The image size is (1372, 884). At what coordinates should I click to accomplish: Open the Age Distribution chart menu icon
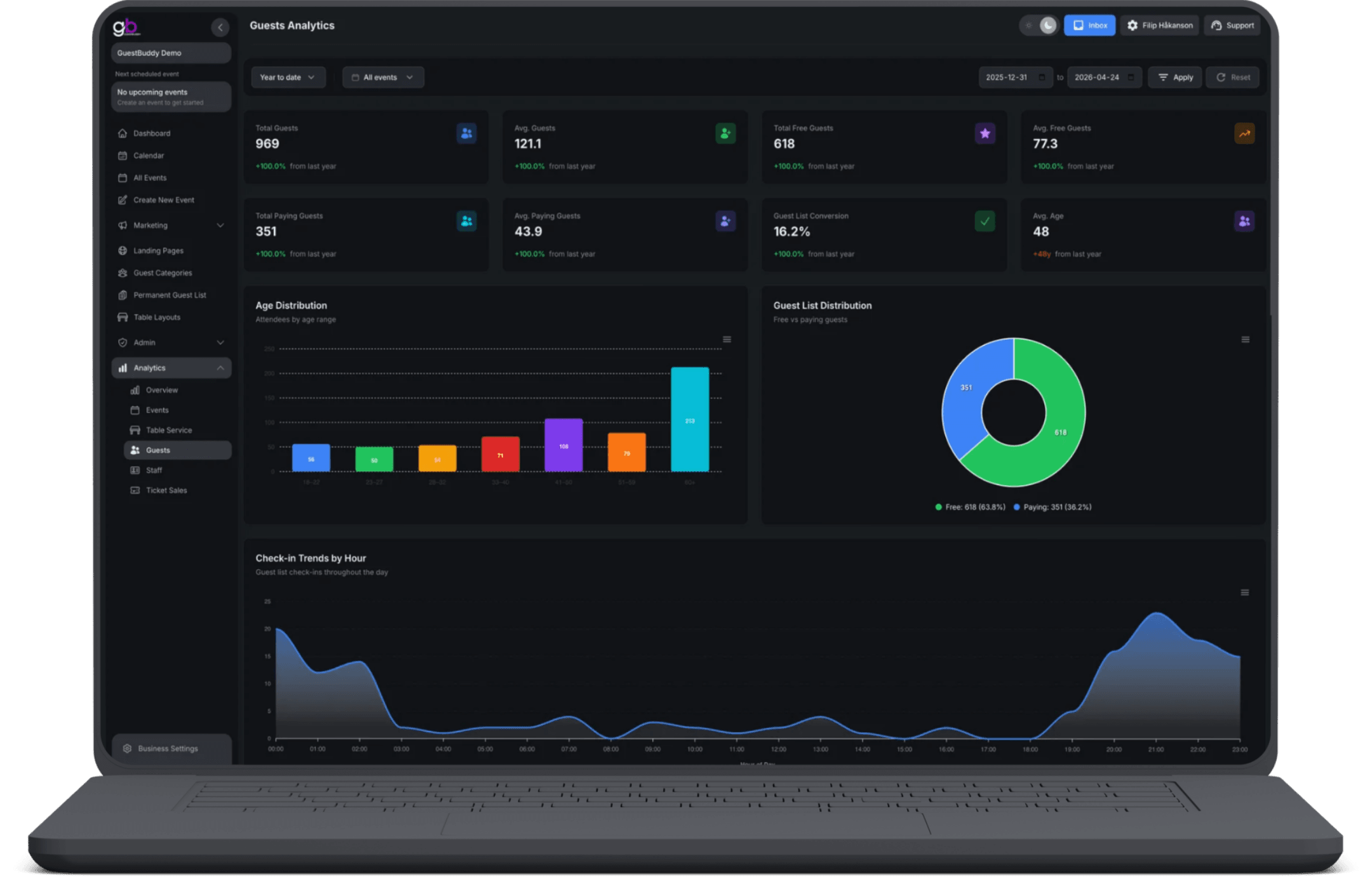pos(727,340)
